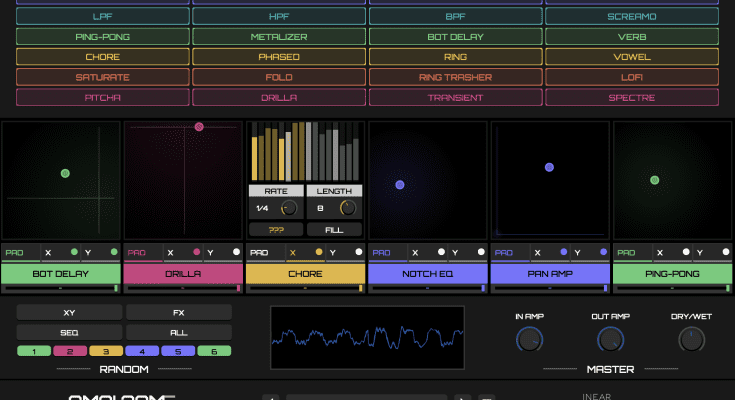
Task: Adjust the mix slider under PAN AMP
Action: click(550, 288)
